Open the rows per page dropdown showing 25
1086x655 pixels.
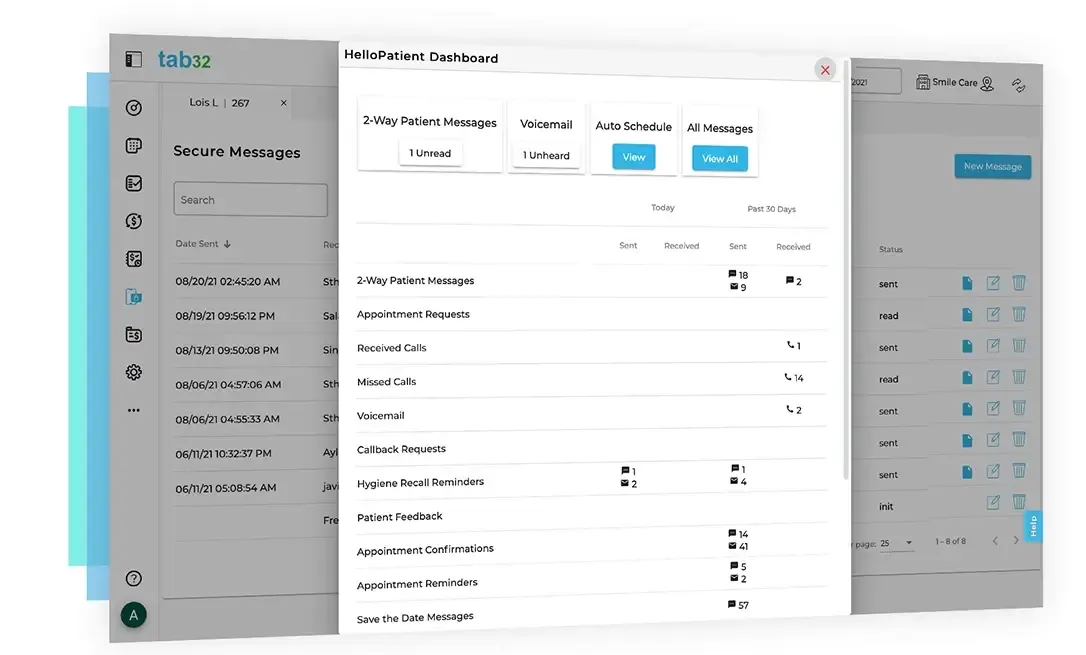(896, 544)
